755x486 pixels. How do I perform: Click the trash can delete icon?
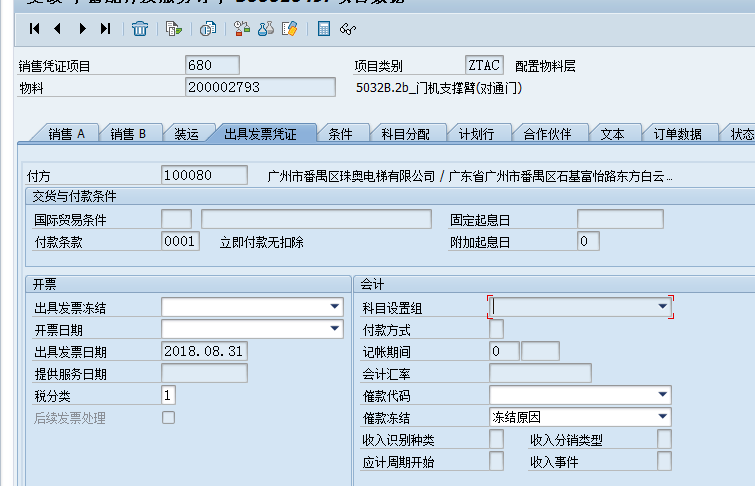pyautogui.click(x=140, y=29)
